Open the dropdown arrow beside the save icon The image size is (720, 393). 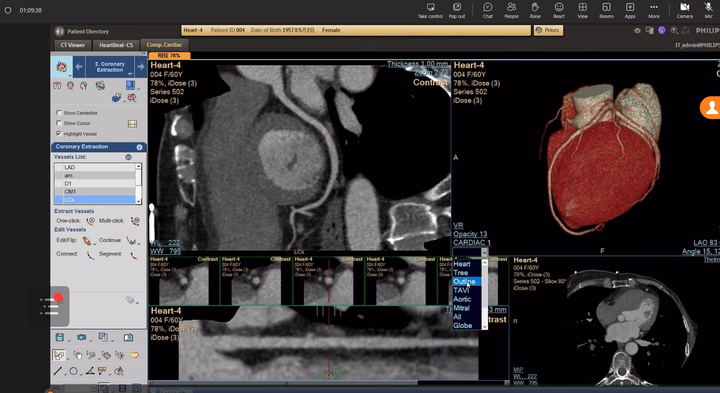click(69, 340)
